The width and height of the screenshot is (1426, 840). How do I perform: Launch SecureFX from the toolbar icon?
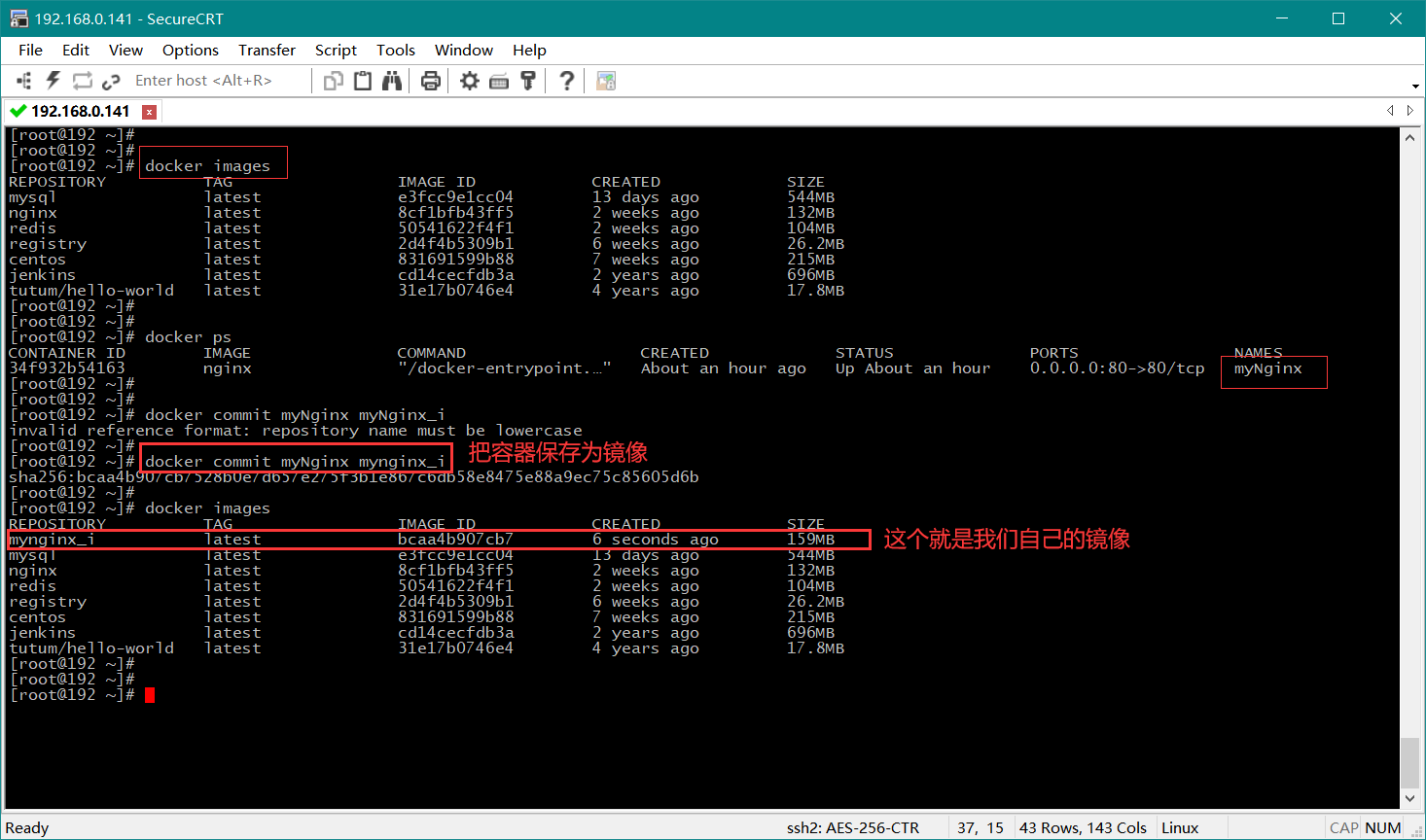(606, 81)
